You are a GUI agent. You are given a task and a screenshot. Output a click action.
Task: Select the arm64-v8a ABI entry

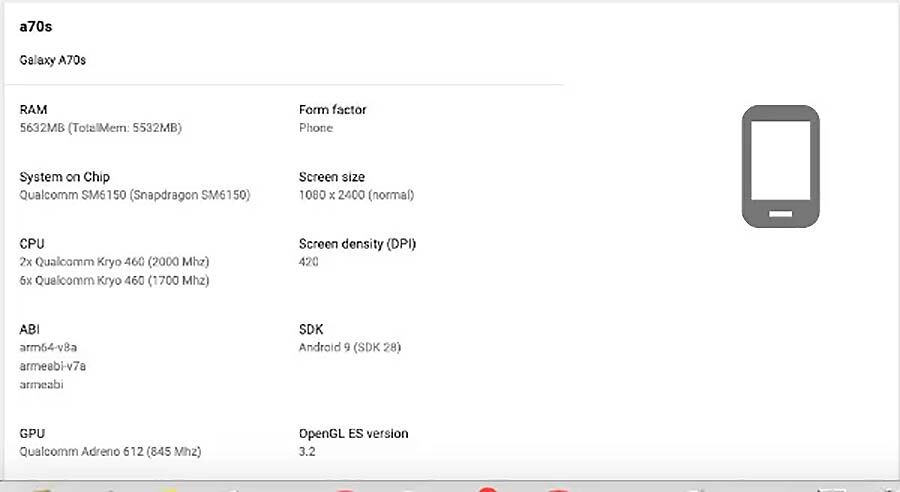[x=48, y=347]
